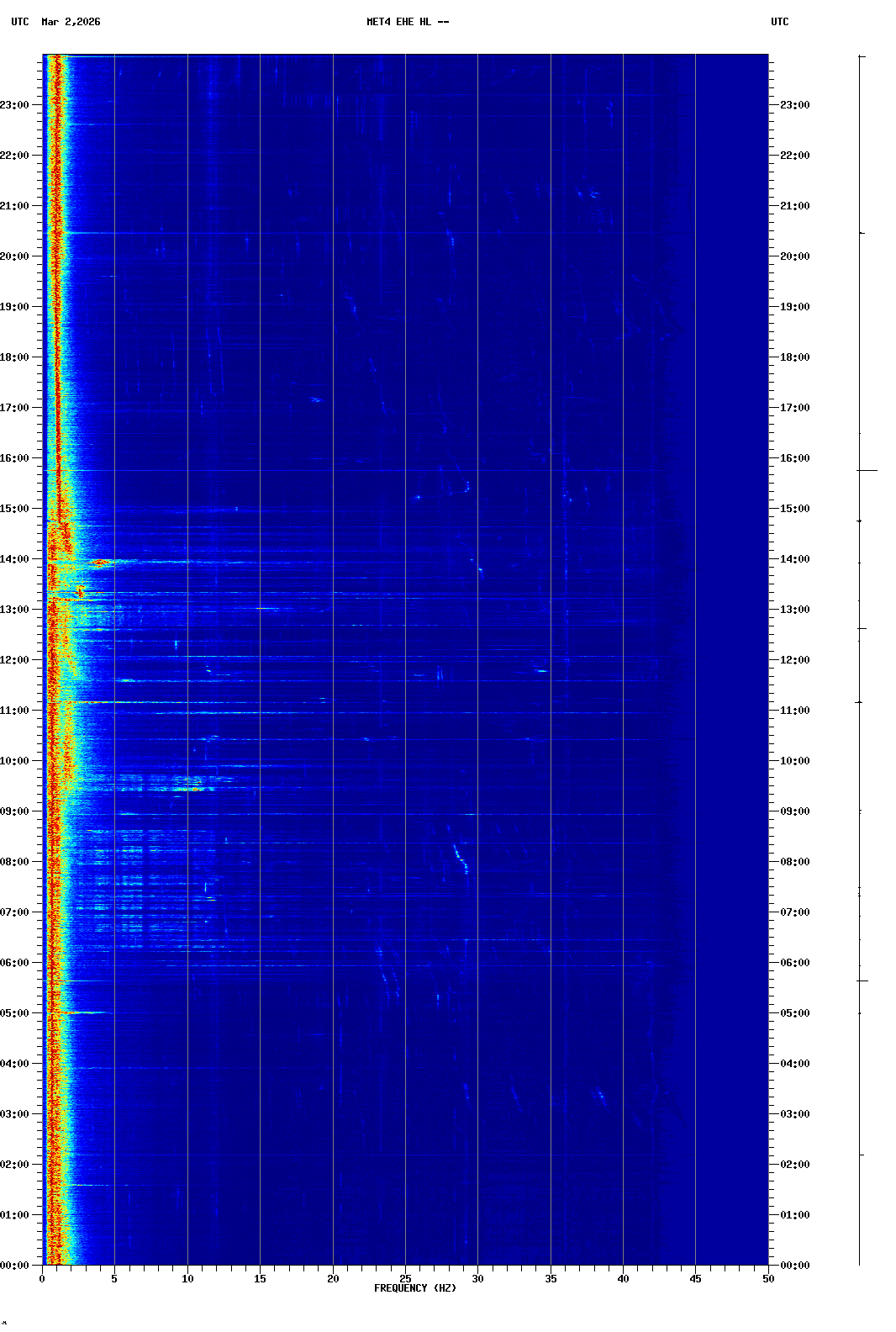This screenshot has height=1332, width=896.
Task: Select 00:00 on the right time axis
Action: click(794, 1266)
